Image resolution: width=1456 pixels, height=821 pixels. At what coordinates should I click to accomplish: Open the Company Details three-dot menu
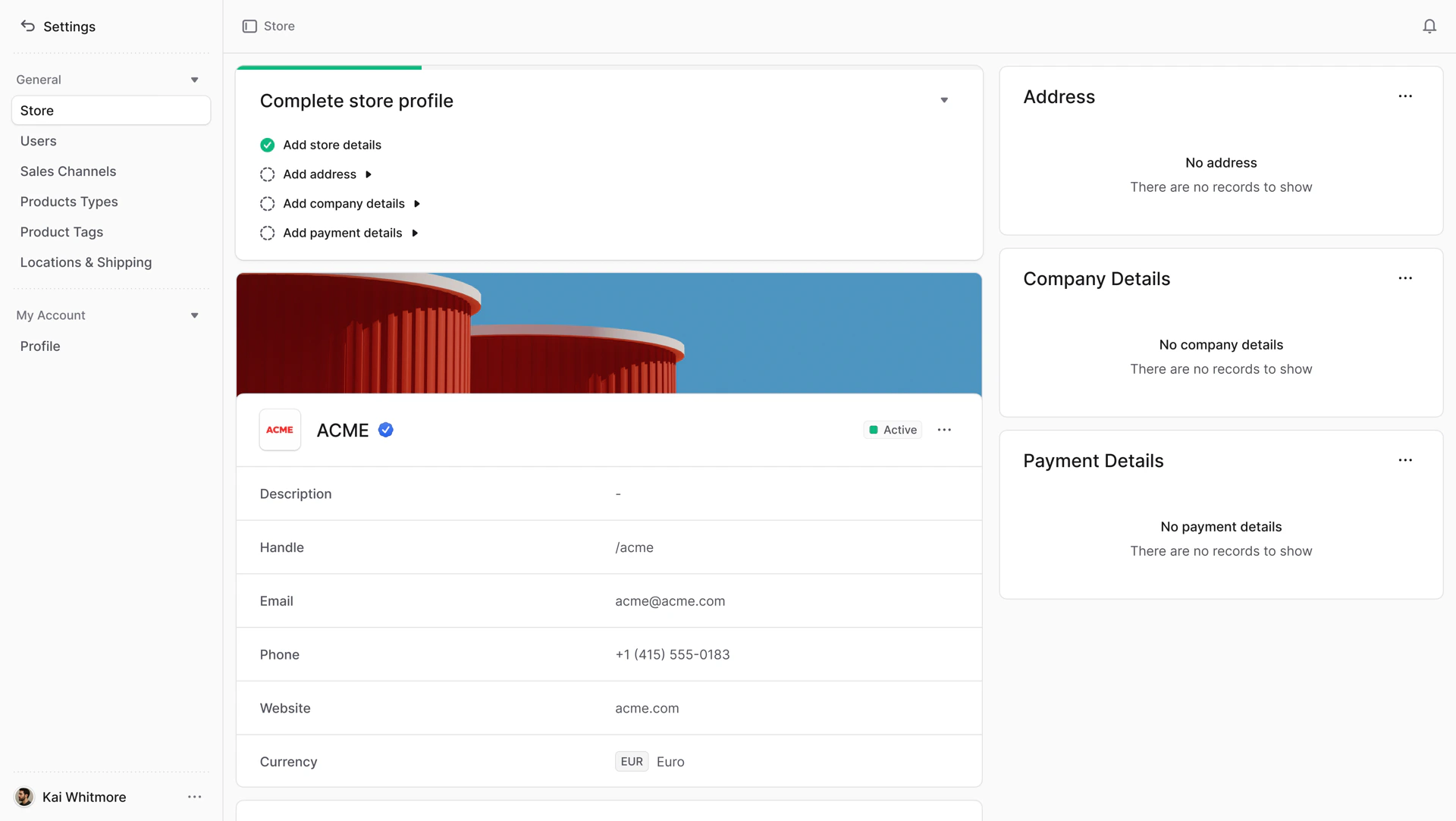coord(1405,278)
